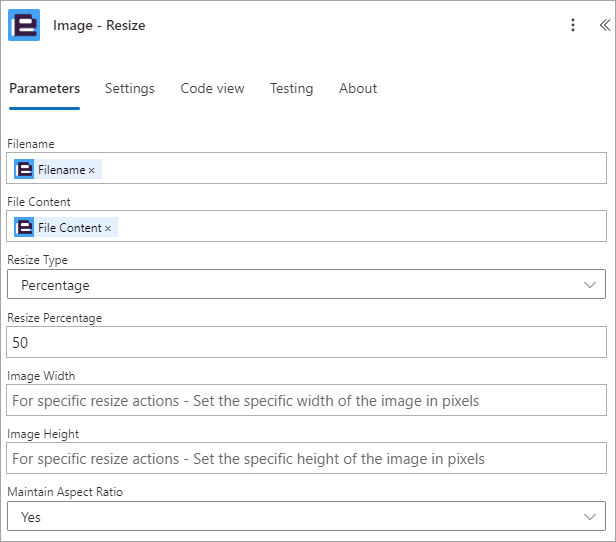Select the Parameters tab
616x542 pixels.
(x=44, y=88)
